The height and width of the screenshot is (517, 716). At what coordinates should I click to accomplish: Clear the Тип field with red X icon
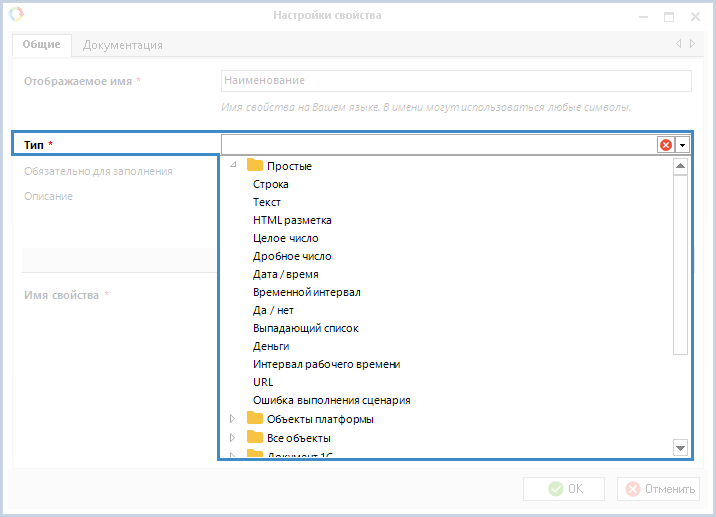point(665,145)
